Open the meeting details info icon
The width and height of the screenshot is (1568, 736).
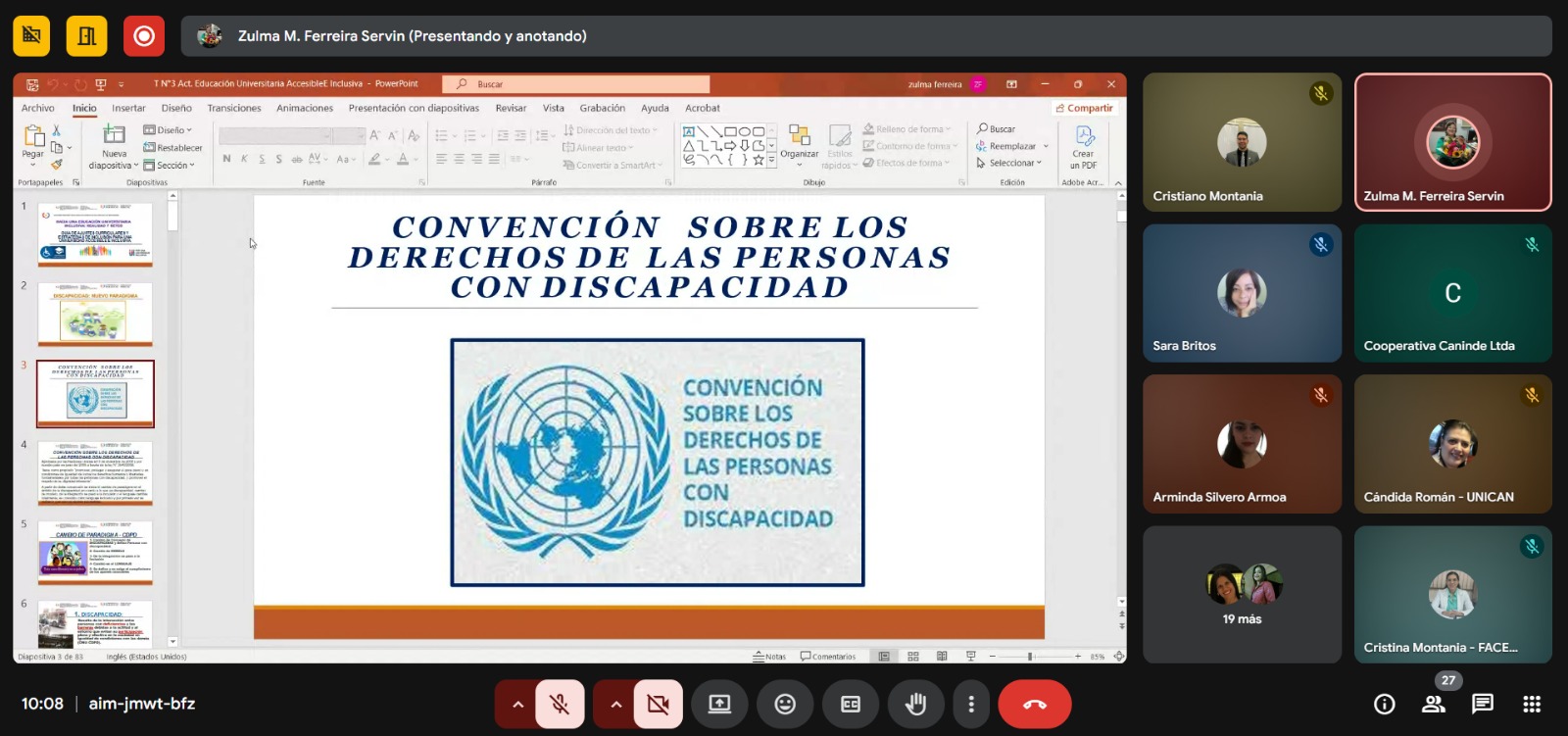(x=1385, y=704)
